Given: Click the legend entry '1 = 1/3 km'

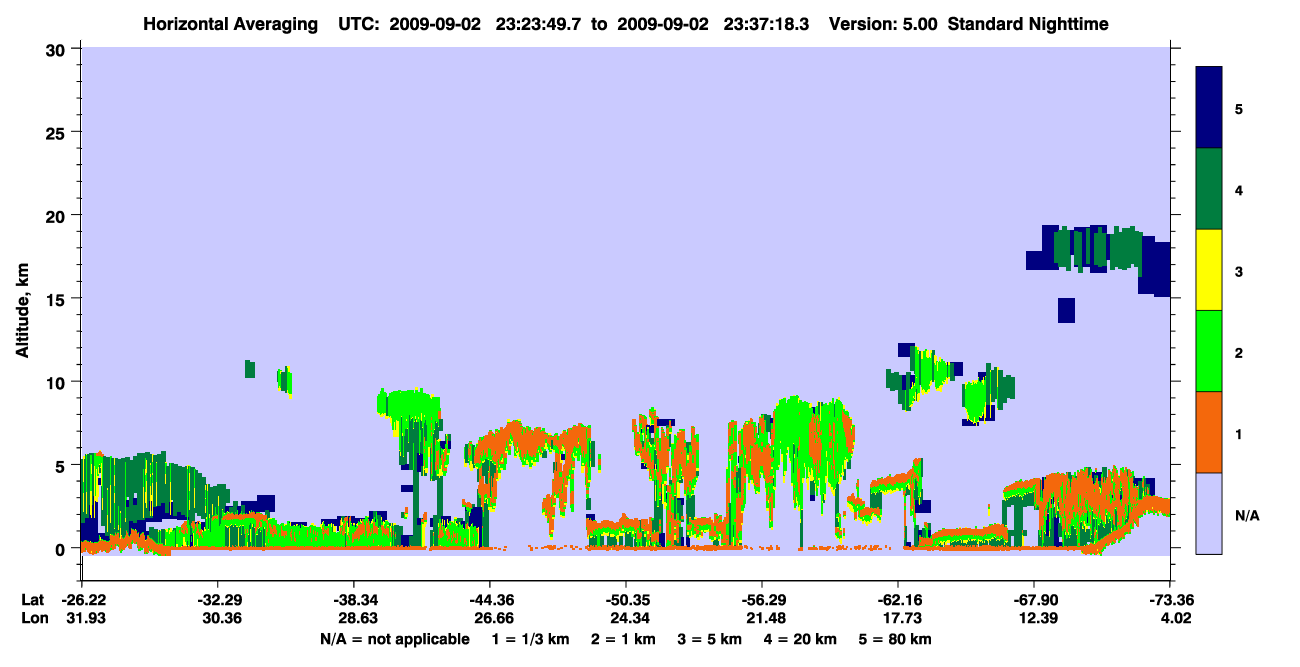Looking at the screenshot, I should 532,639.
